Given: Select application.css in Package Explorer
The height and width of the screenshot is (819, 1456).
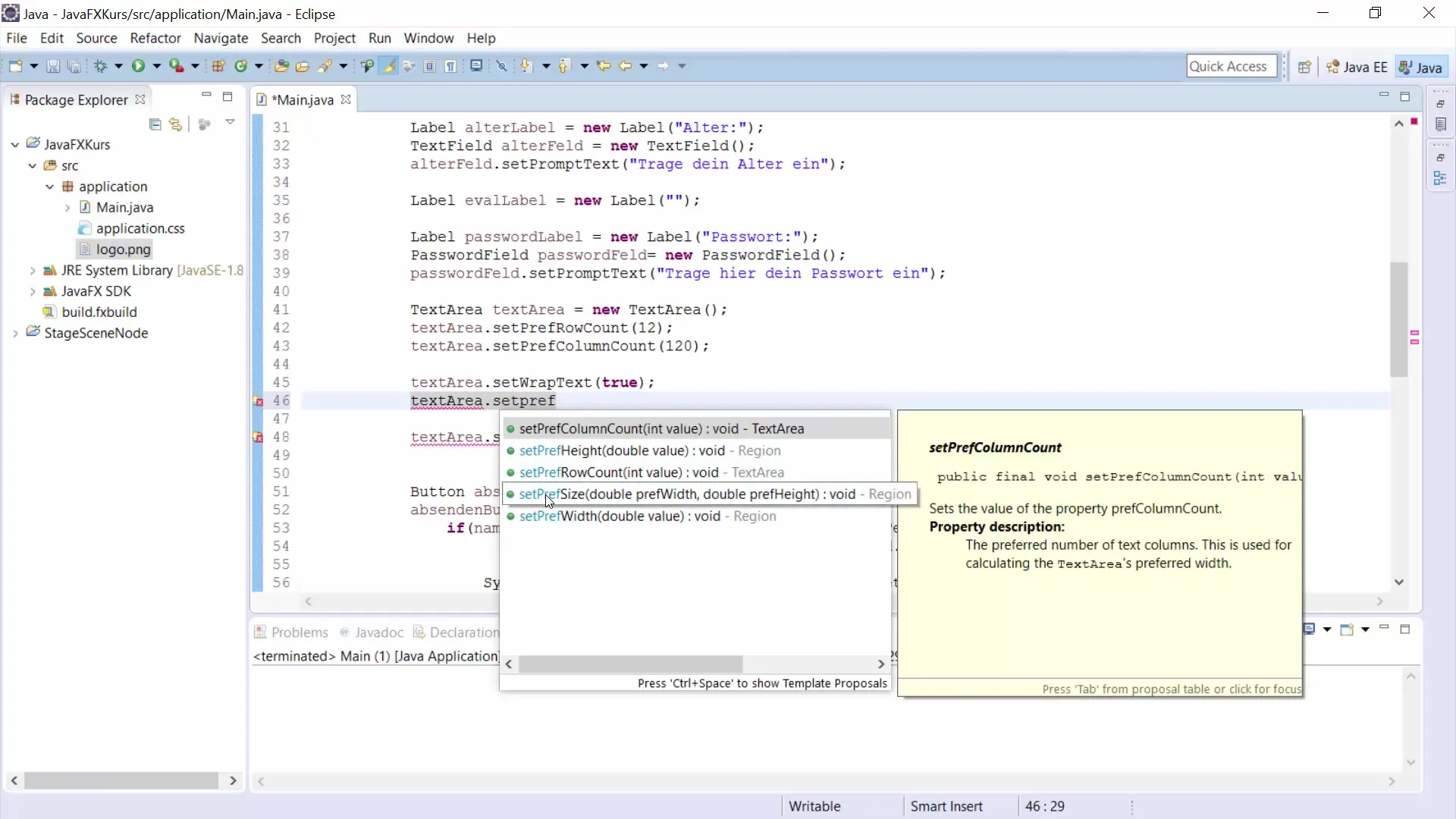Looking at the screenshot, I should coord(131,228).
